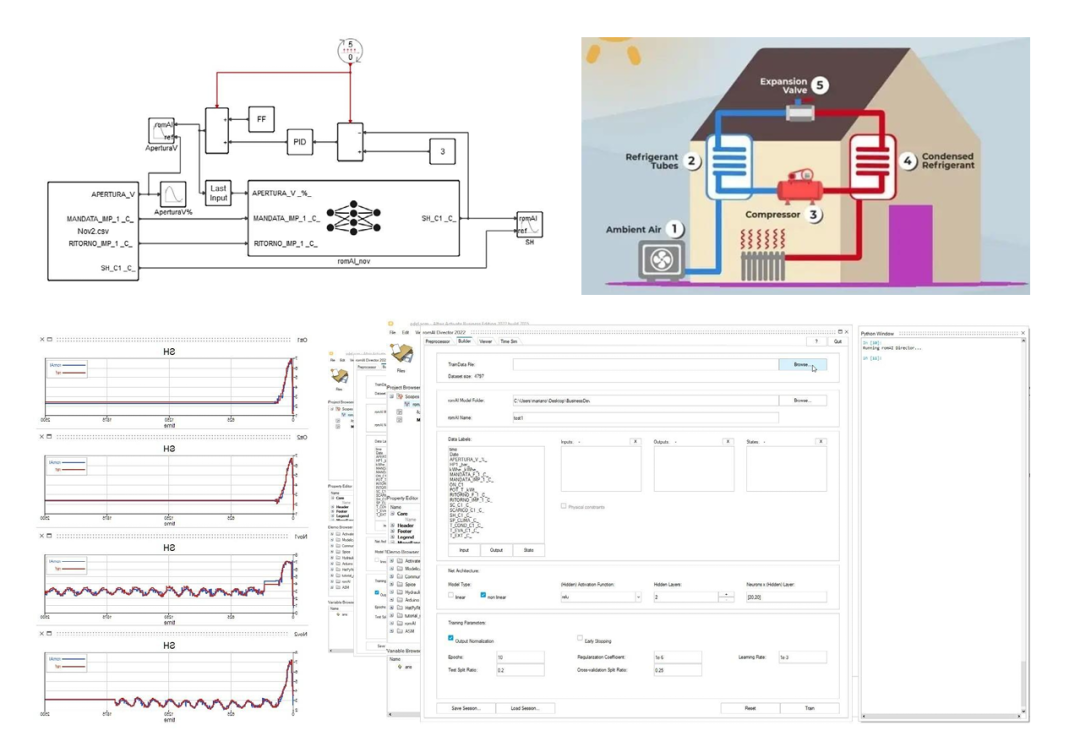Open the SH scope block in diagram
1080x747 pixels.
[x=529, y=224]
